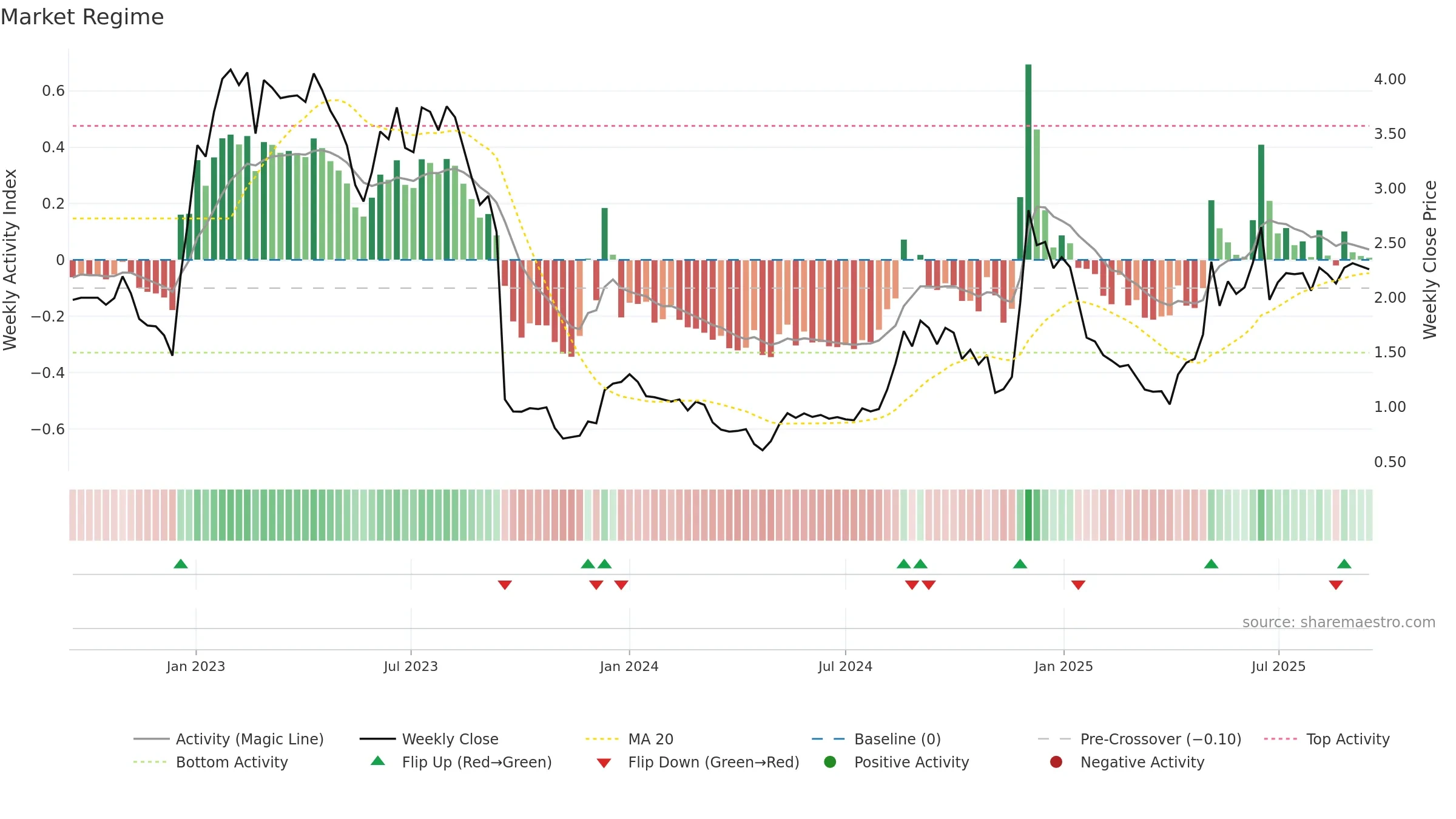The width and height of the screenshot is (1456, 819).
Task: Click the −0.6 activity axis tick
Action: pyautogui.click(x=48, y=429)
